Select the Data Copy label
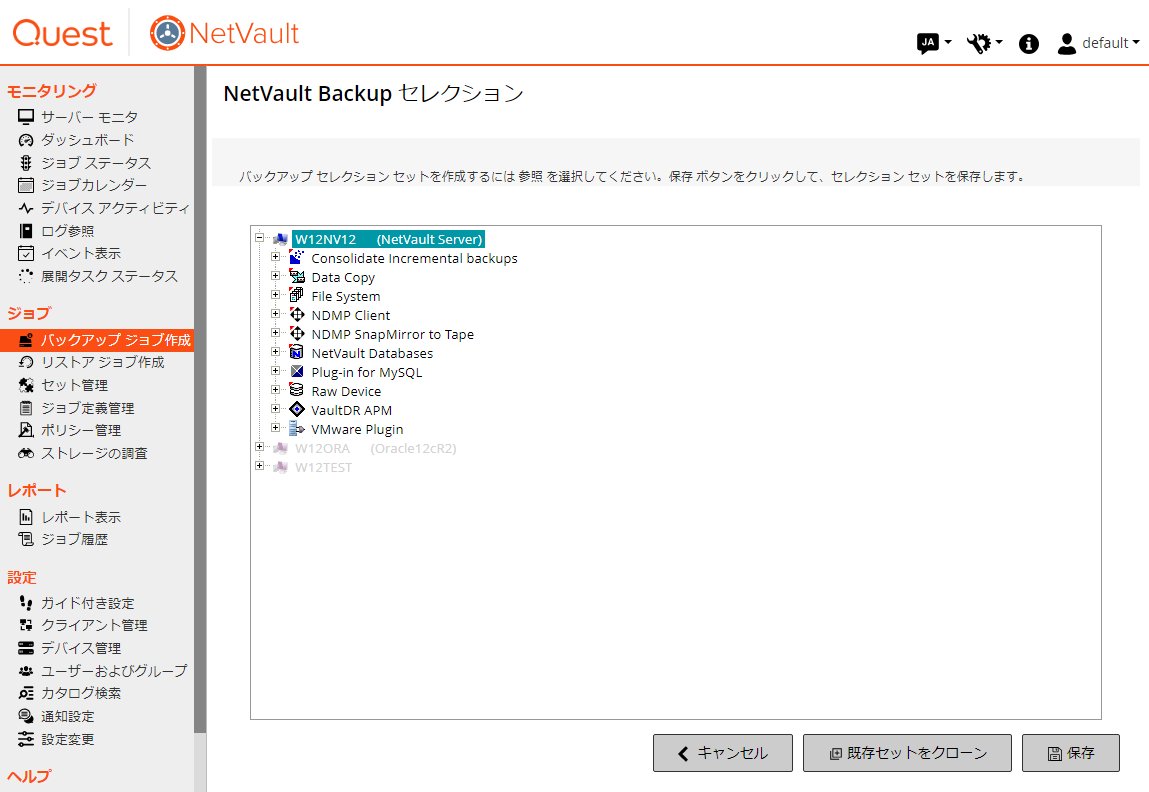The image size is (1149, 792). click(343, 278)
